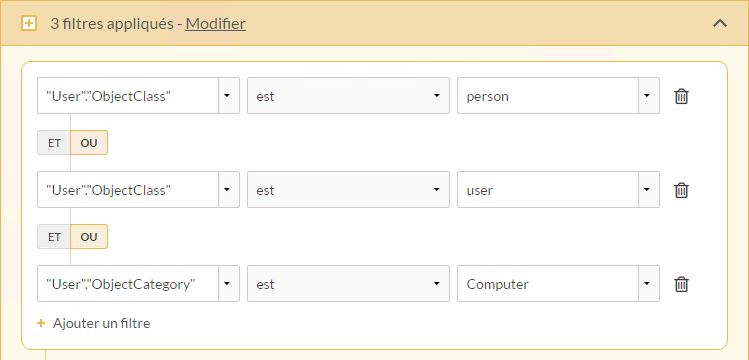The width and height of the screenshot is (749, 360).
Task: Open the 'est' operator dropdown in first row
Action: tap(348, 96)
